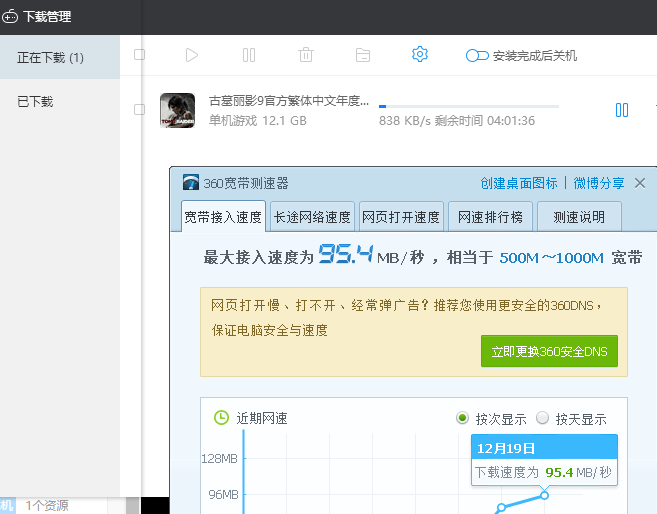Click the Tomb Raider game thumbnail
This screenshot has height=514, width=657.
178,110
